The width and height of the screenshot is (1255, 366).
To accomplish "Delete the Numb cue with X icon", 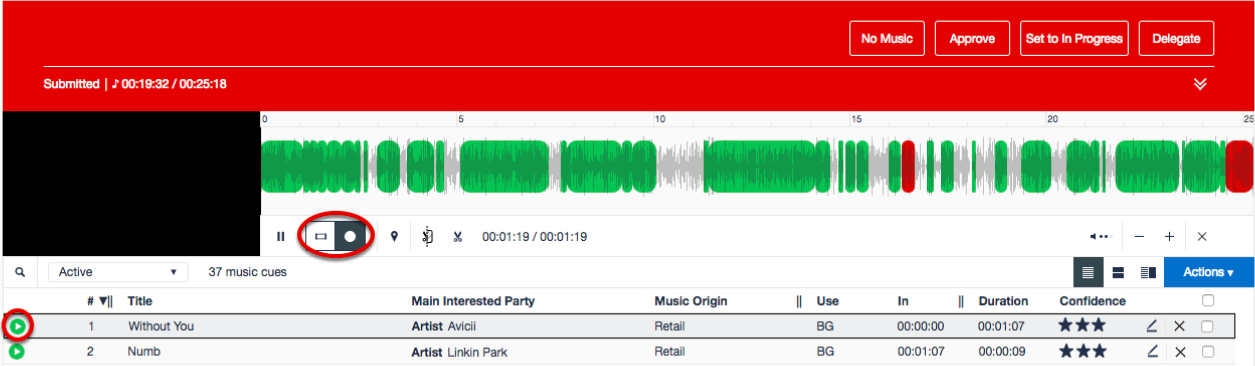I will pos(1180,352).
